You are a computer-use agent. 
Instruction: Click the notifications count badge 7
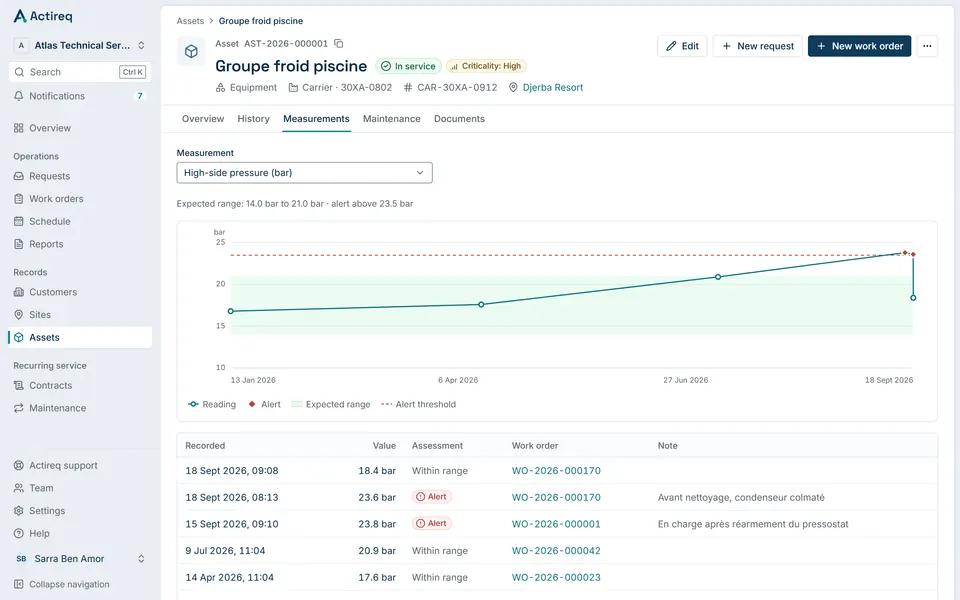(x=140, y=96)
